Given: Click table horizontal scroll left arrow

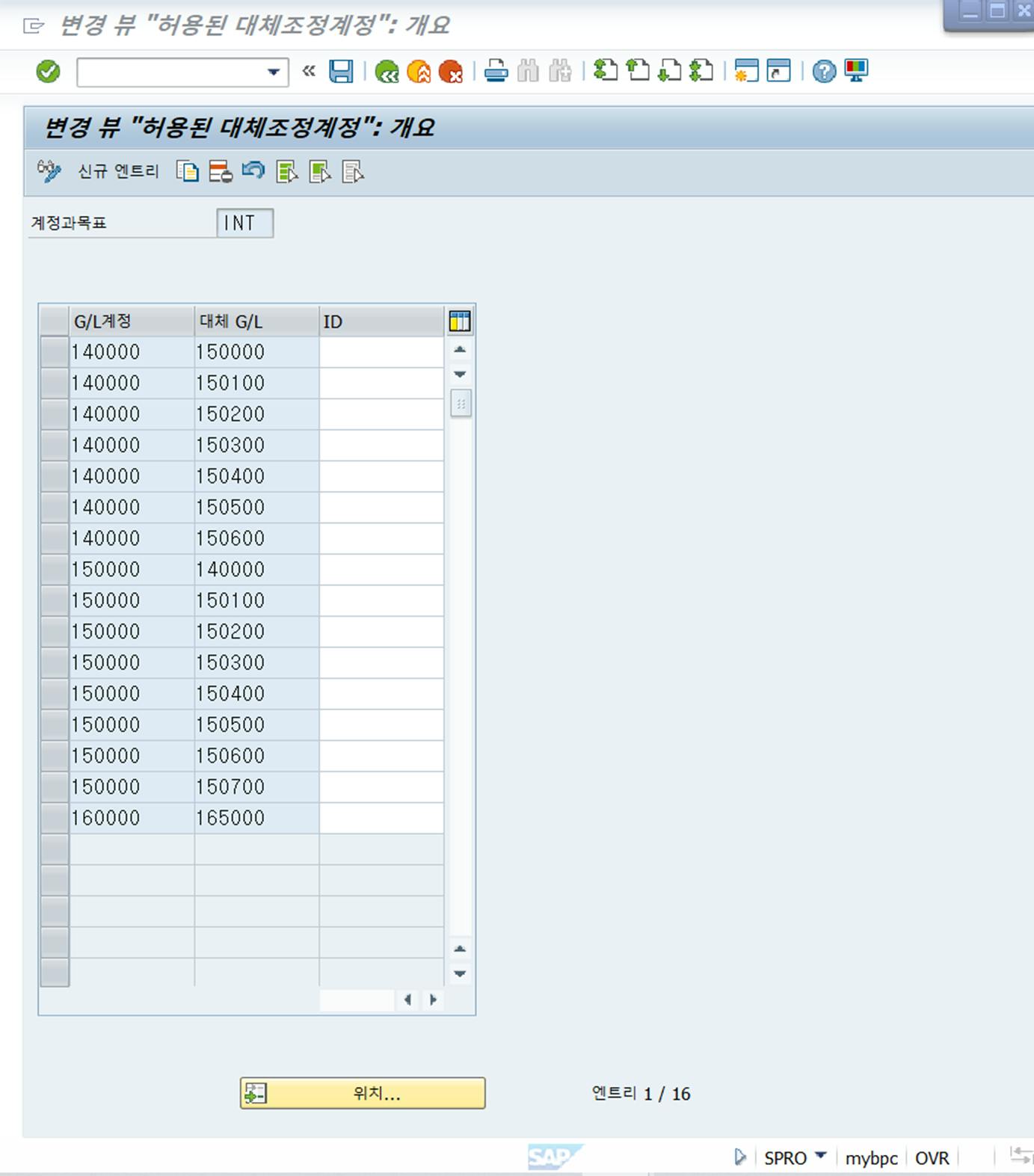Looking at the screenshot, I should point(407,1000).
